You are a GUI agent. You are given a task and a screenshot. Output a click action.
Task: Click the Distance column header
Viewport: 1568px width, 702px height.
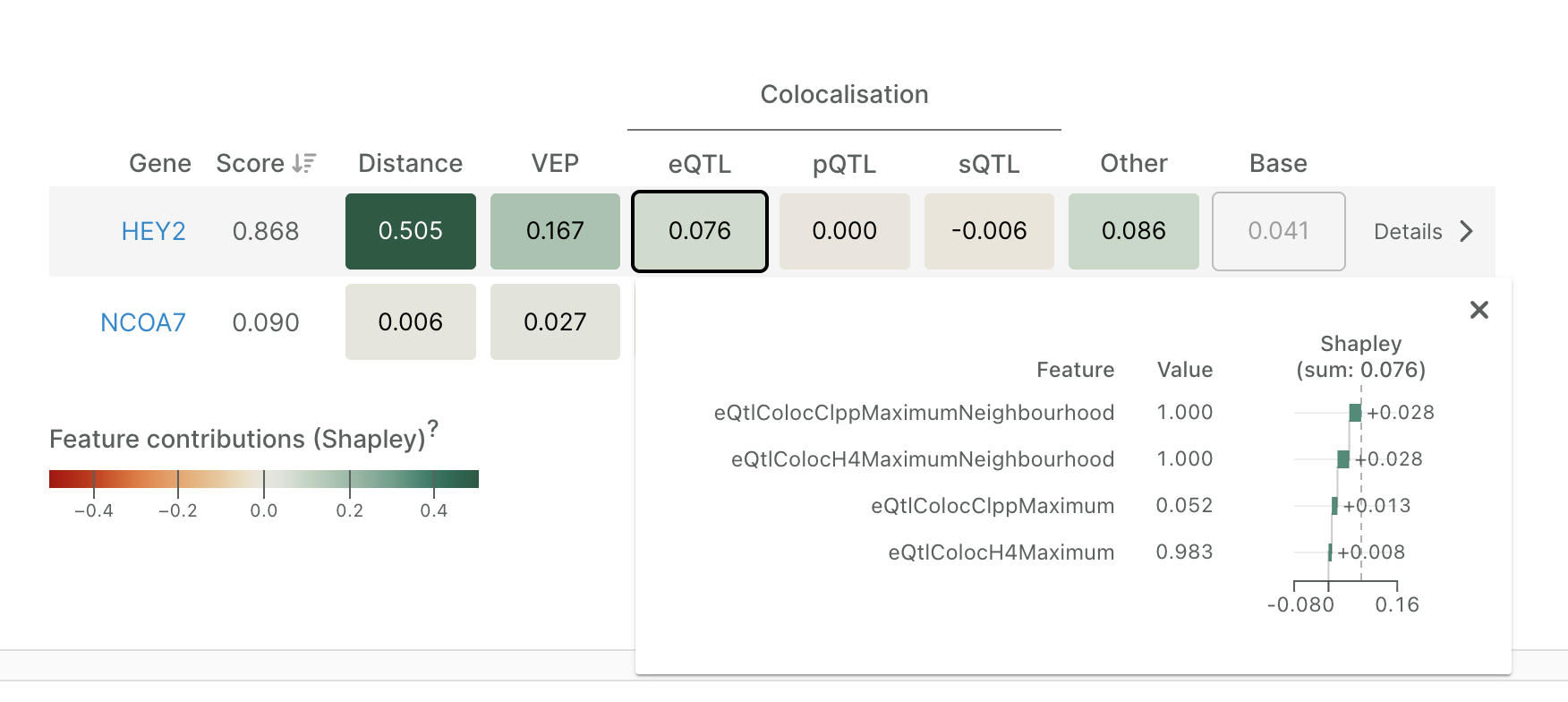point(410,163)
